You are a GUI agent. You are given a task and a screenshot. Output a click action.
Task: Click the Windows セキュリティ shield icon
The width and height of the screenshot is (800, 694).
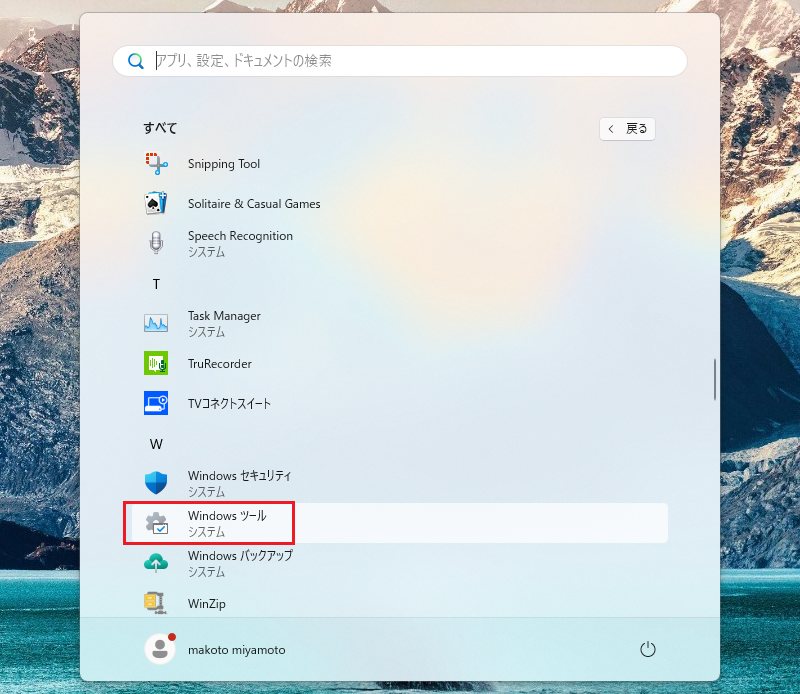coord(155,483)
